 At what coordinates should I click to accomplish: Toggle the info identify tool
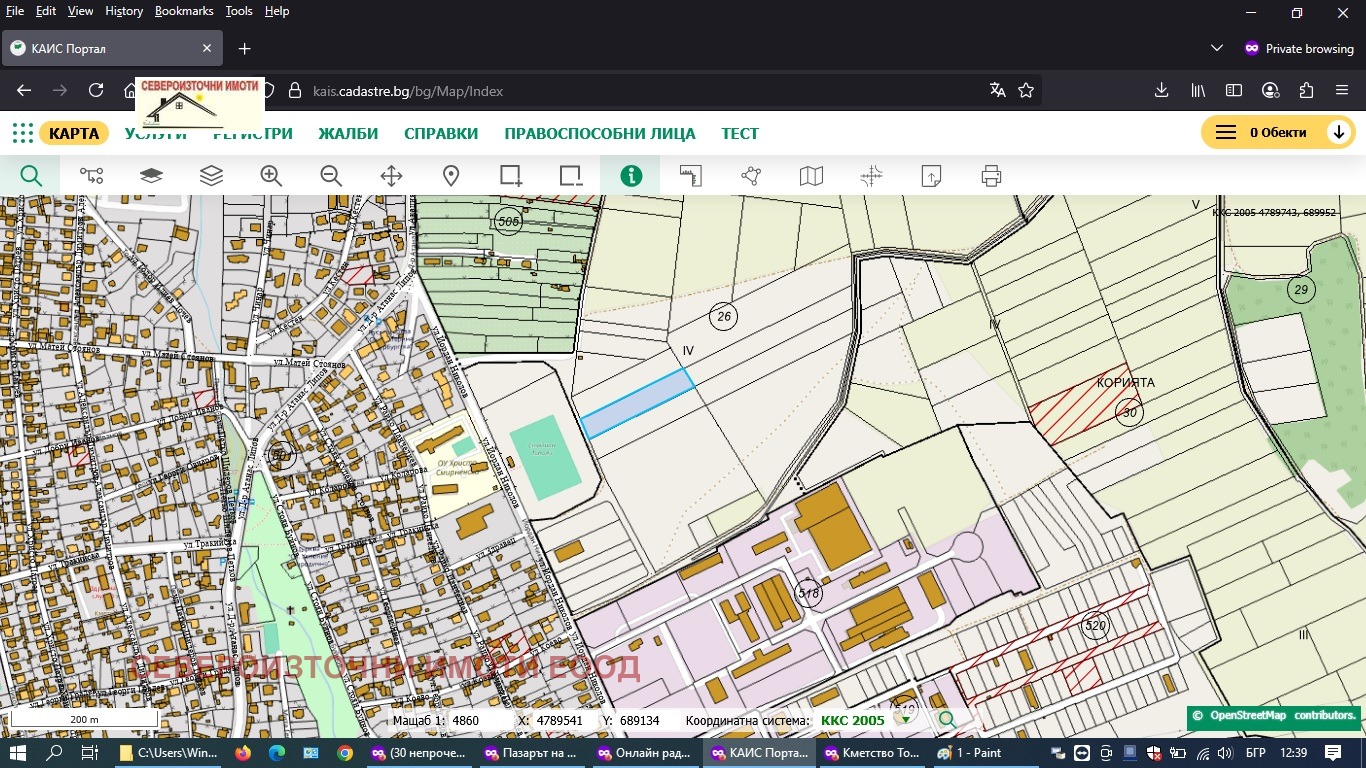[x=631, y=176]
